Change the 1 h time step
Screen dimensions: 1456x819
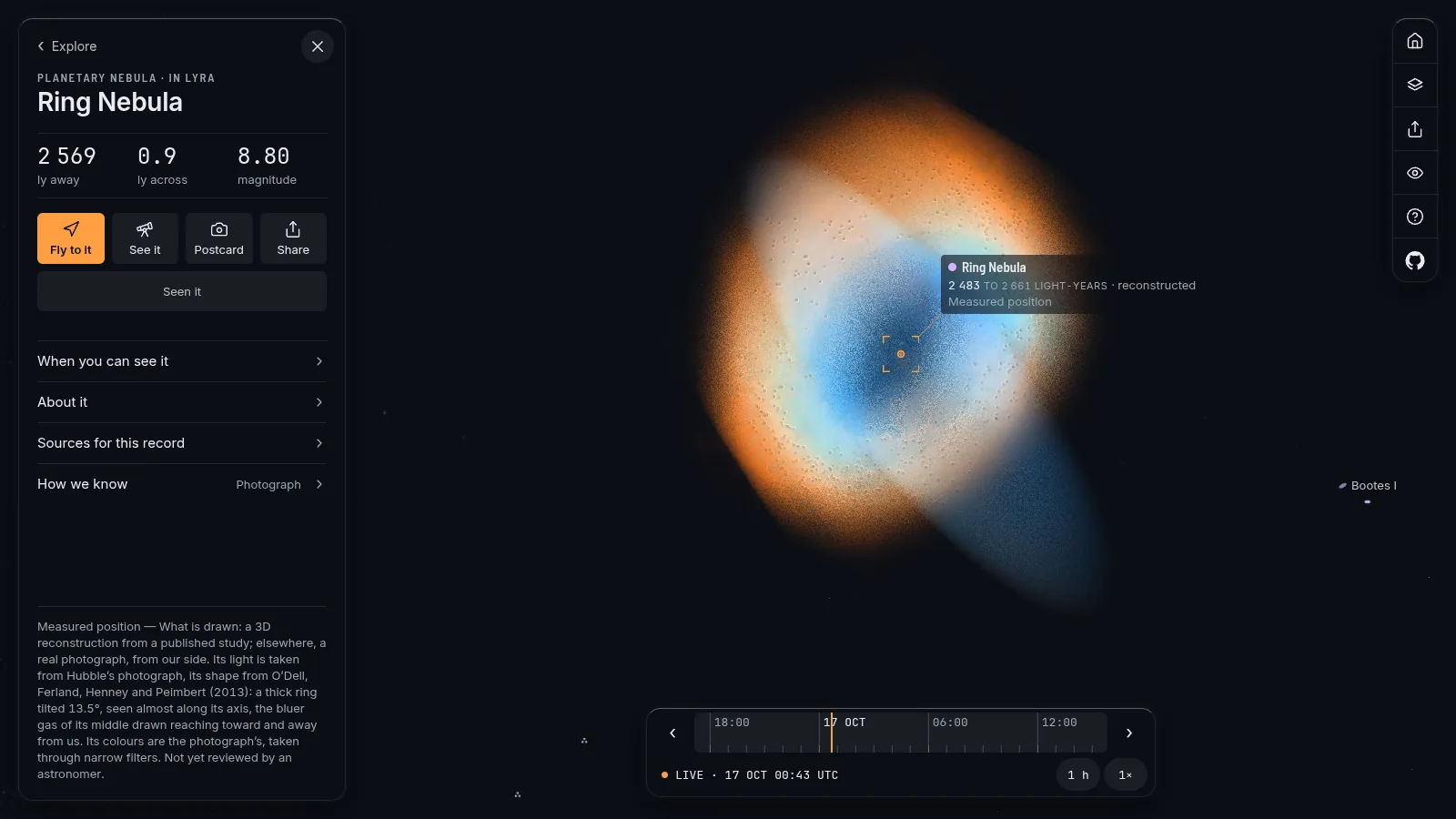[x=1078, y=775]
